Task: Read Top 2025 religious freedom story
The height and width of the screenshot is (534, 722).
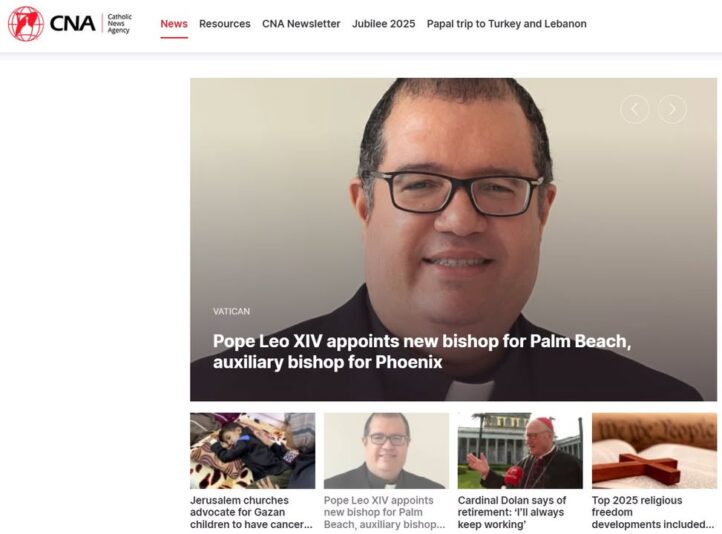Action: tap(653, 512)
